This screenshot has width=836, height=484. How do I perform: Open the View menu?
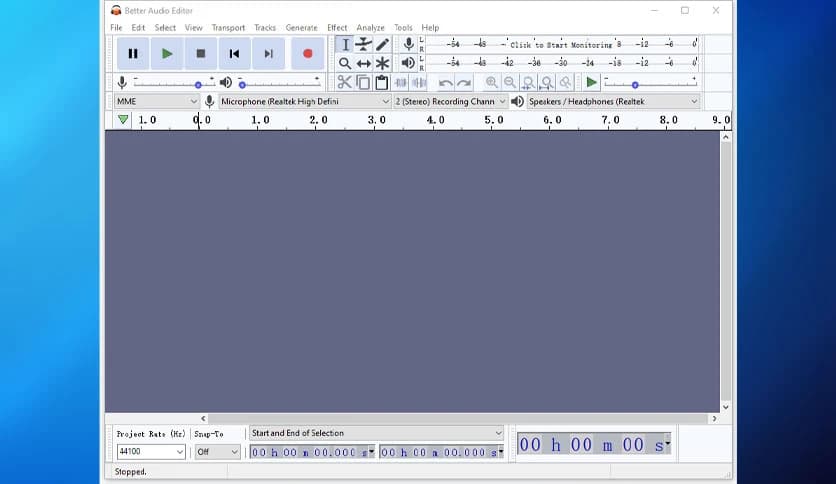click(x=194, y=27)
